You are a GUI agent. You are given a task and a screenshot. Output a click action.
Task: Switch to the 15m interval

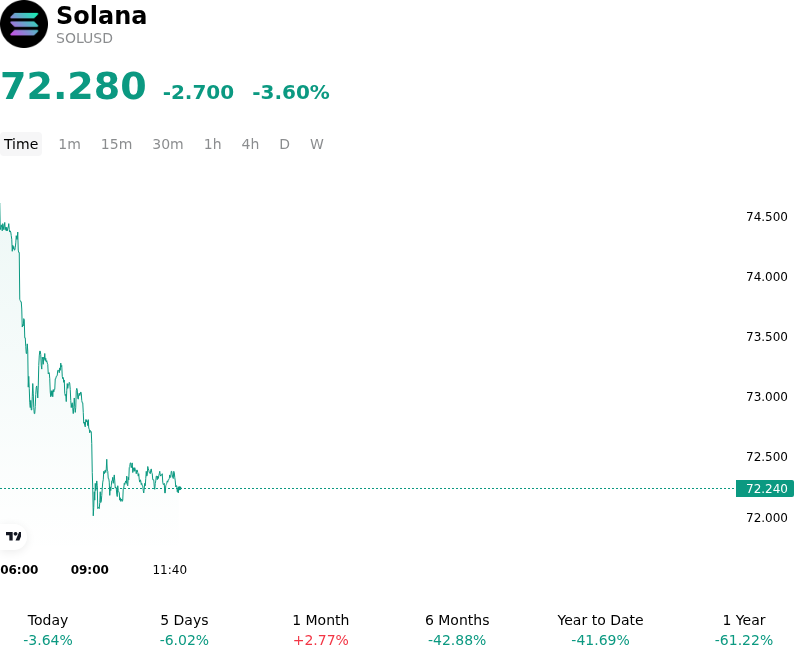point(116,144)
